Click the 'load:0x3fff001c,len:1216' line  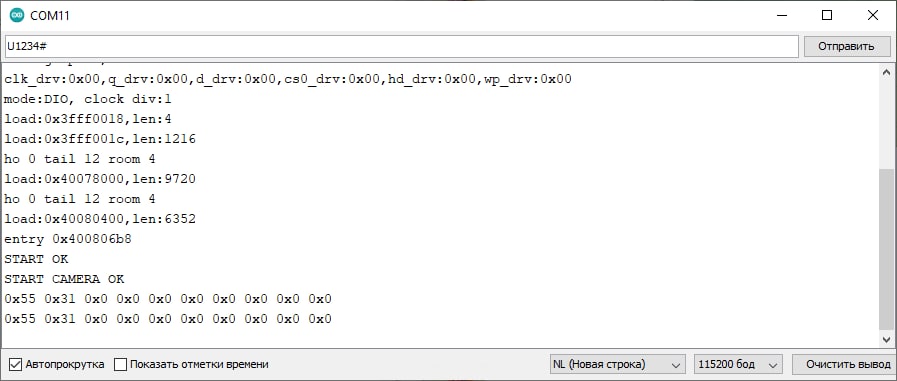click(100, 139)
